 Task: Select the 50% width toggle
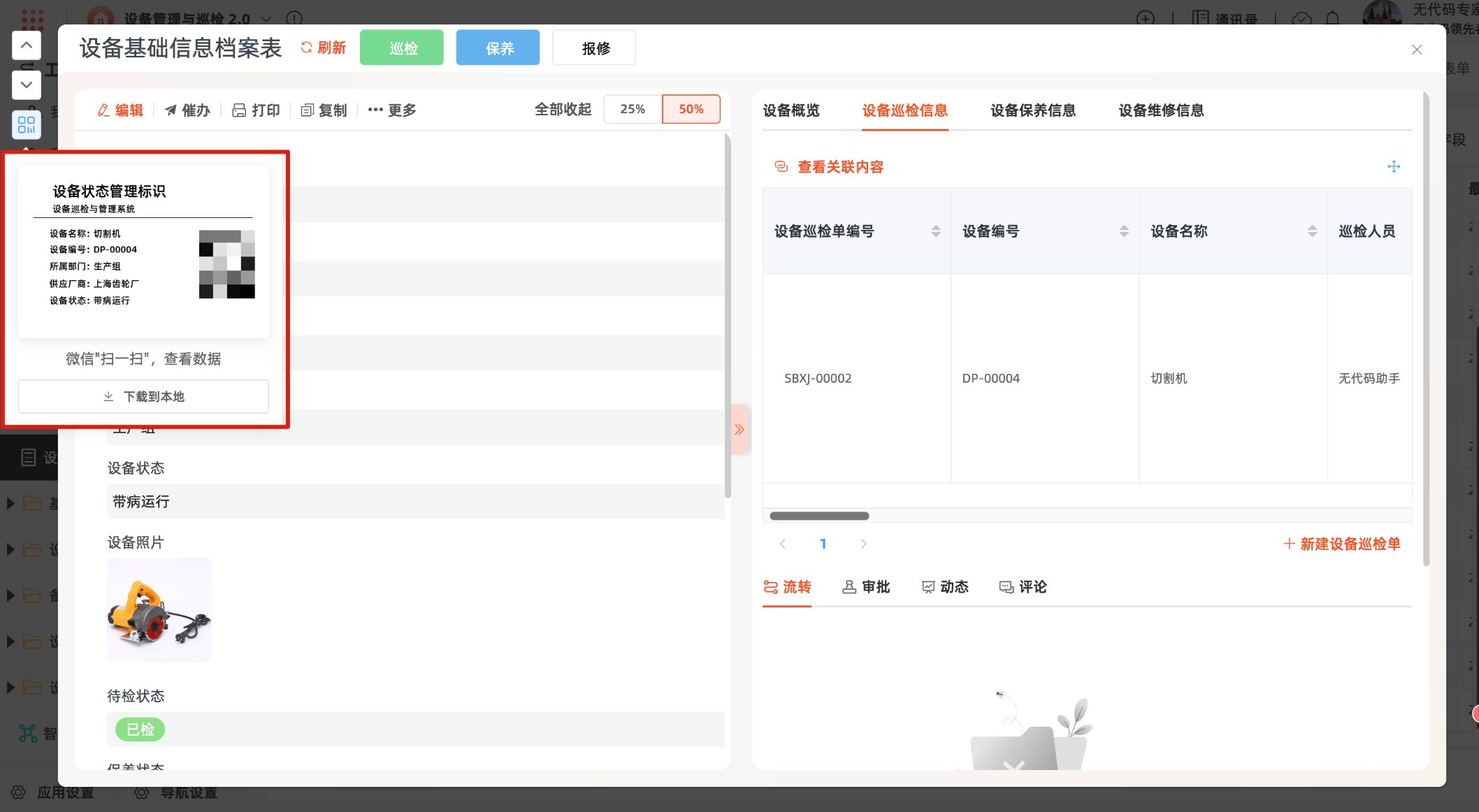691,109
